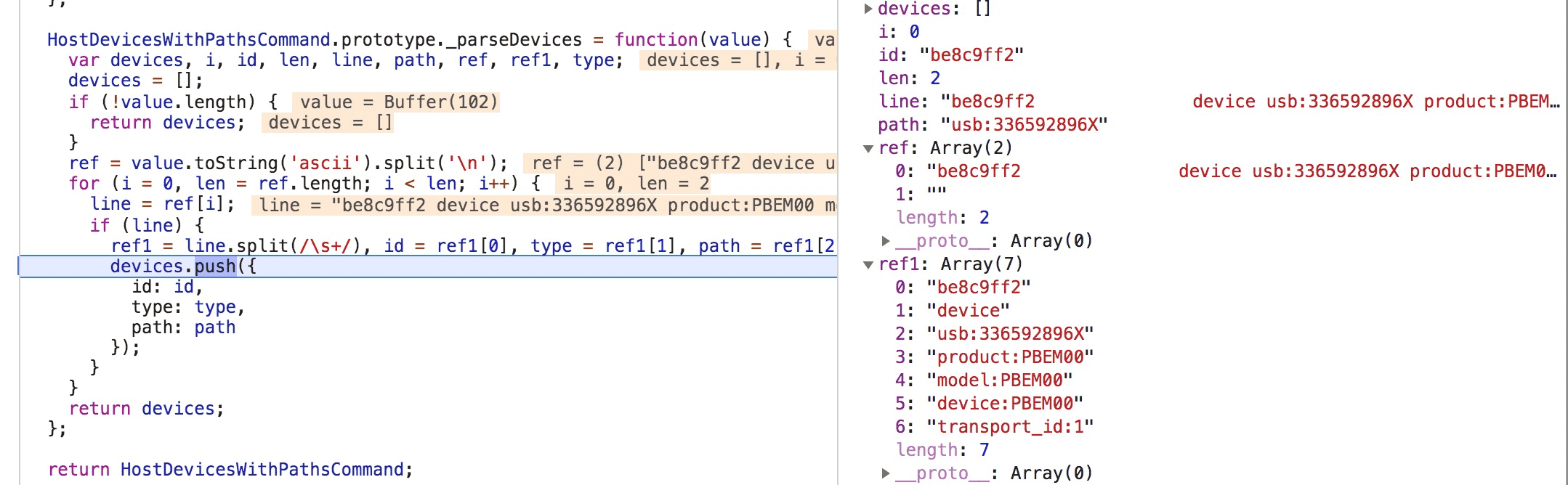This screenshot has height=485, width=1568.
Task: Select ref1 "product:PBEM00" entry
Action: click(994, 357)
